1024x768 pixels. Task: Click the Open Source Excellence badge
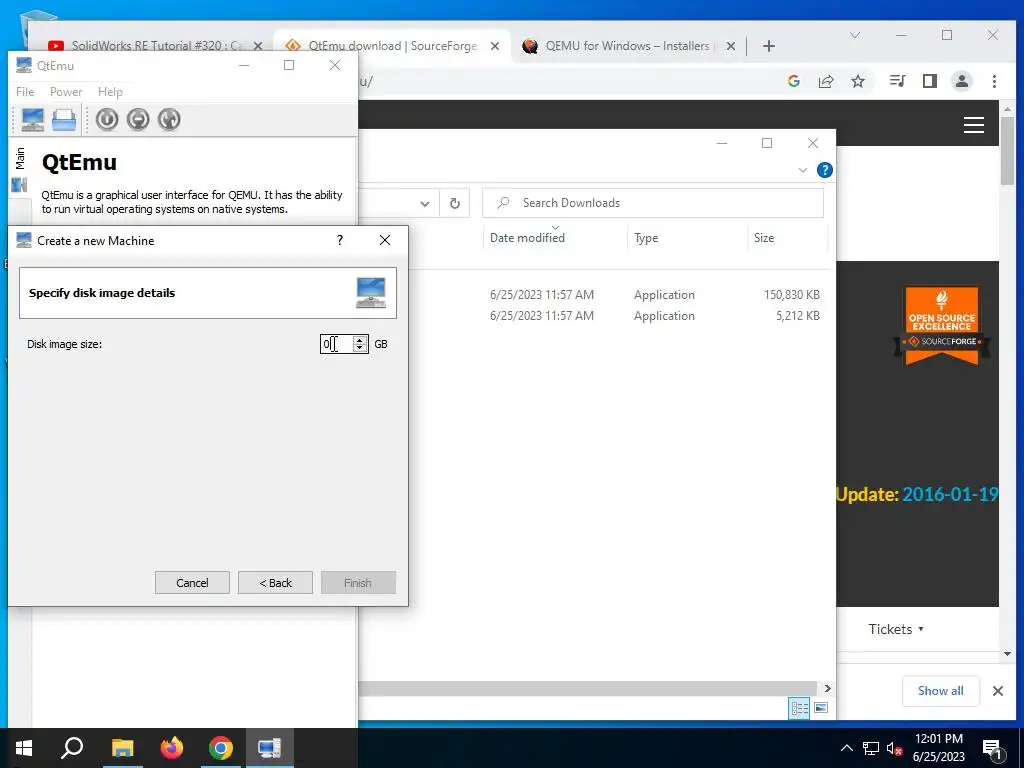tap(942, 325)
